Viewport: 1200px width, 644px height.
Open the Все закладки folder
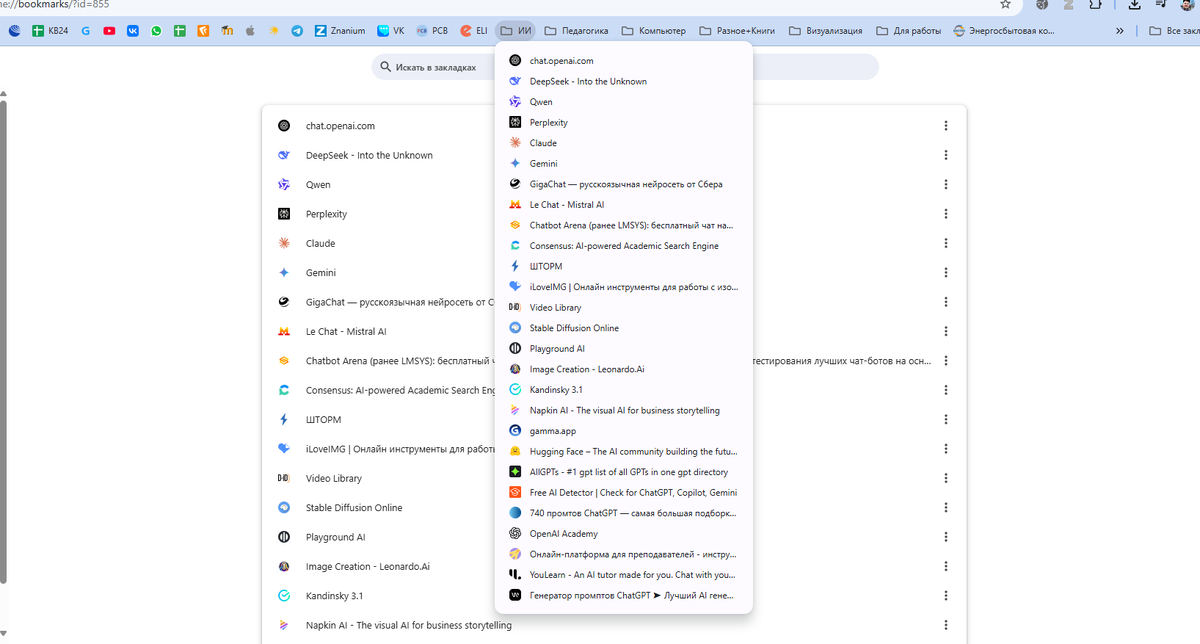(1174, 31)
